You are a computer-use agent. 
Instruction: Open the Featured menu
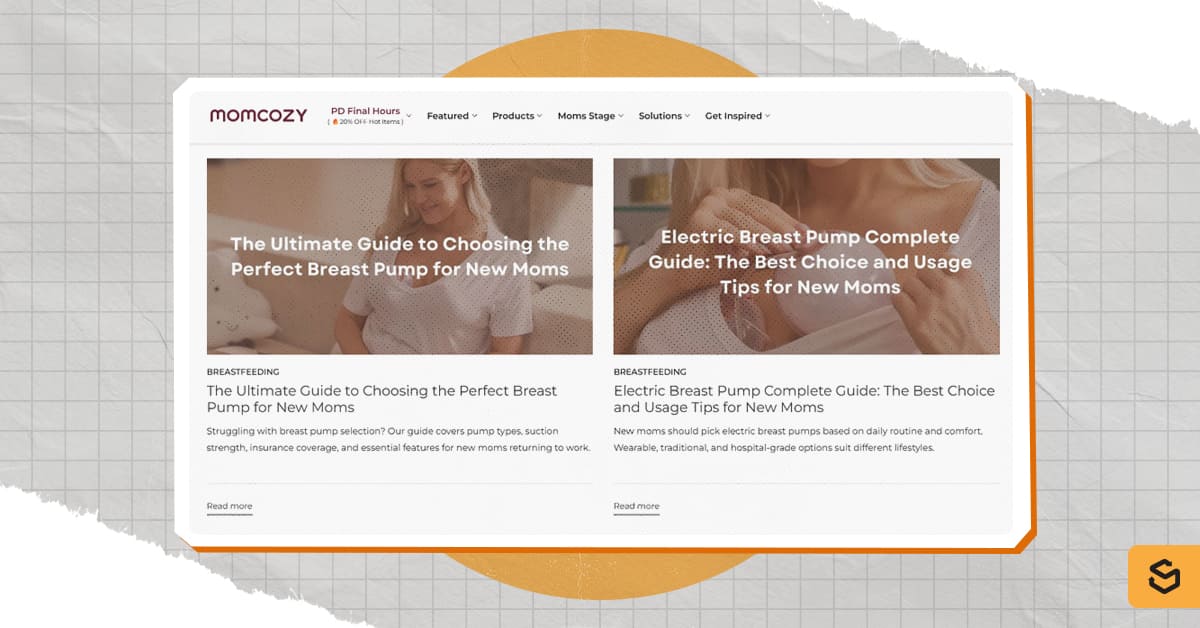(447, 116)
